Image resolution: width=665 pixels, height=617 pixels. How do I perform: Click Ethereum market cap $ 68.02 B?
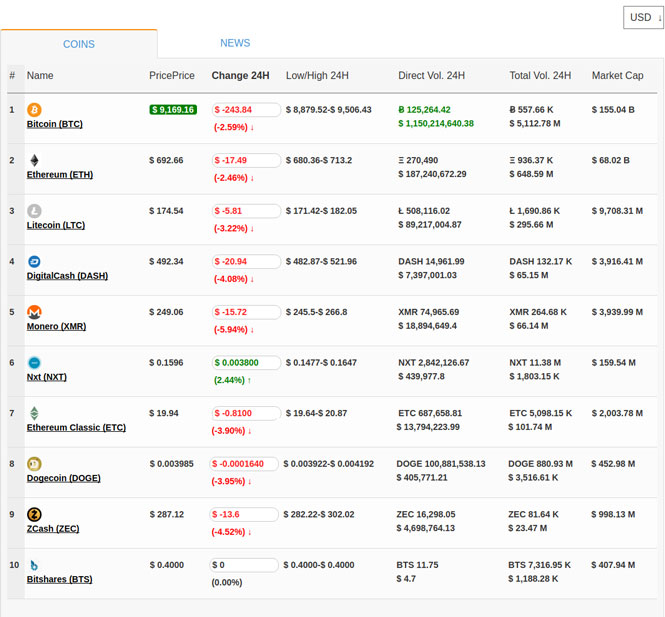coord(611,160)
